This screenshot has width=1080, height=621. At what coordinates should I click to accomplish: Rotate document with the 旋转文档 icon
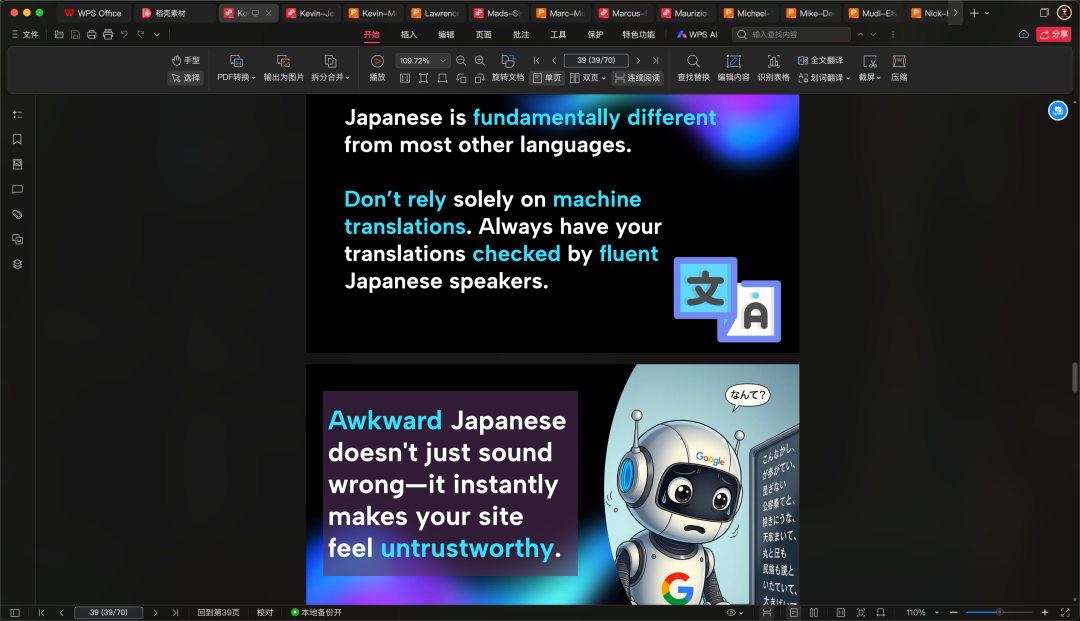click(508, 61)
